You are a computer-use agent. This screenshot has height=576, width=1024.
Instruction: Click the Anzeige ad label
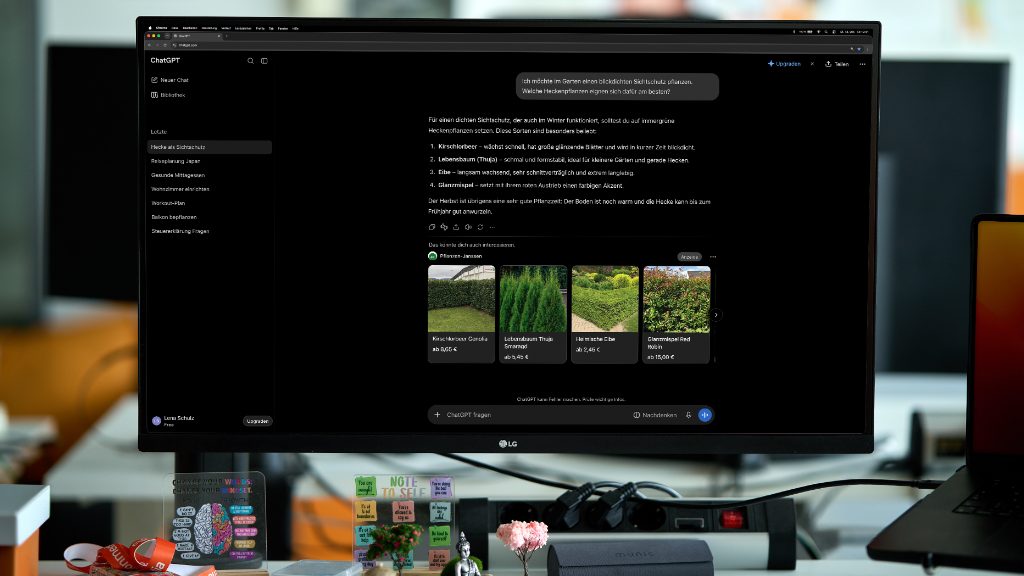689,257
